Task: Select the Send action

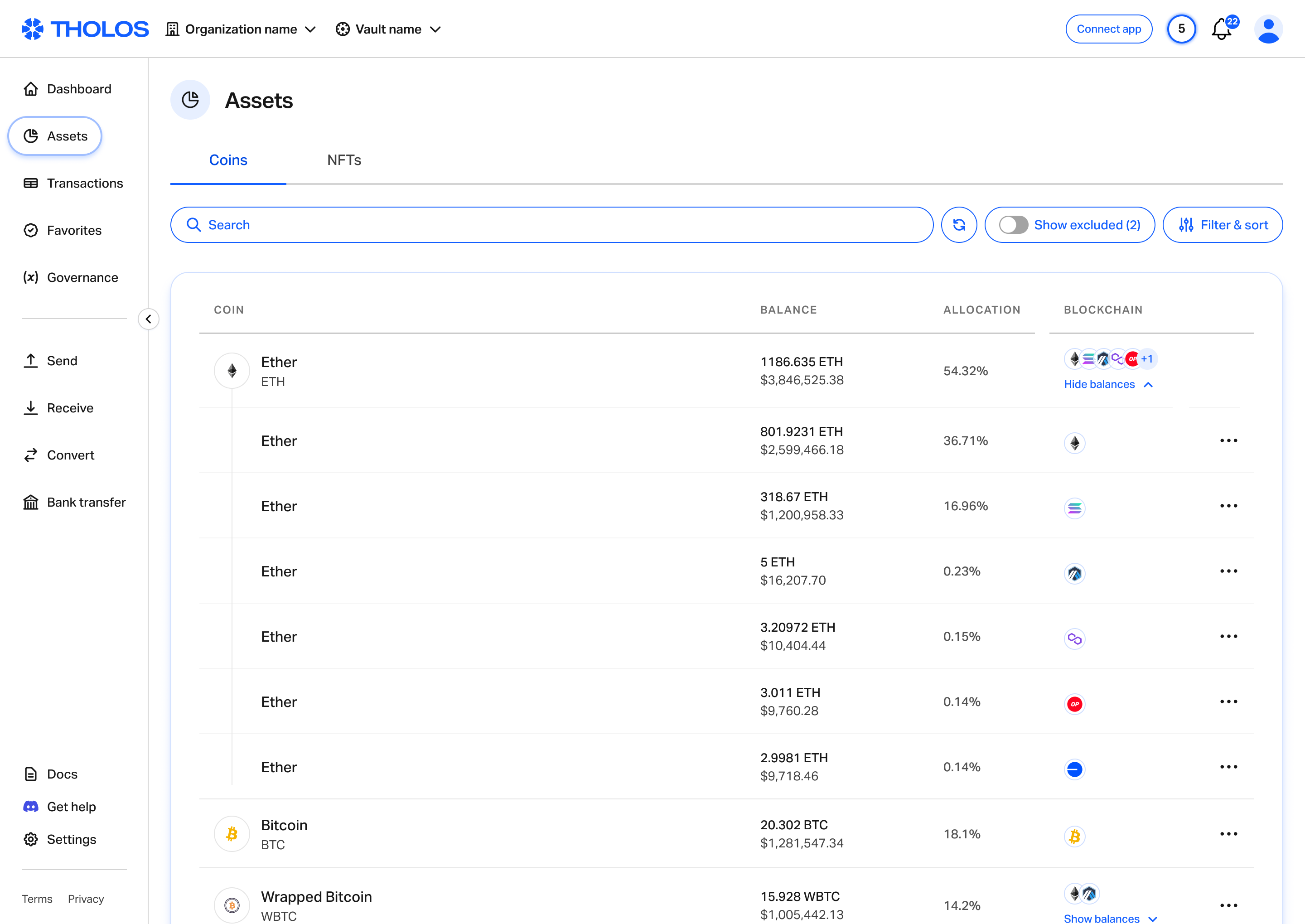Action: point(62,360)
